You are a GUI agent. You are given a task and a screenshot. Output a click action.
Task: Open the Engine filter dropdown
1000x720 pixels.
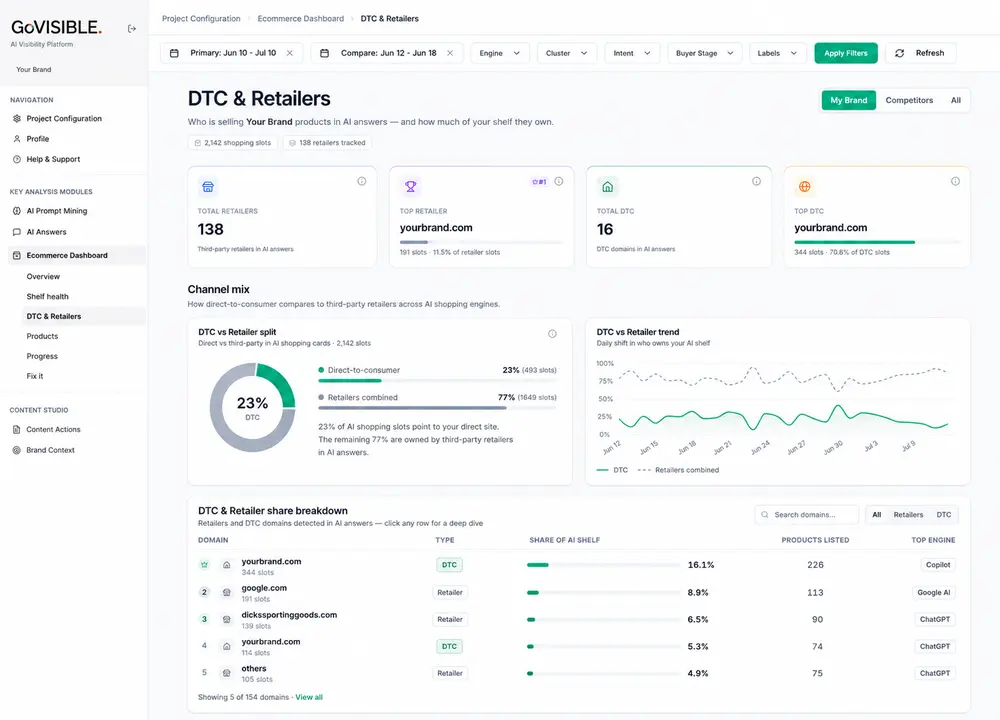(x=499, y=53)
